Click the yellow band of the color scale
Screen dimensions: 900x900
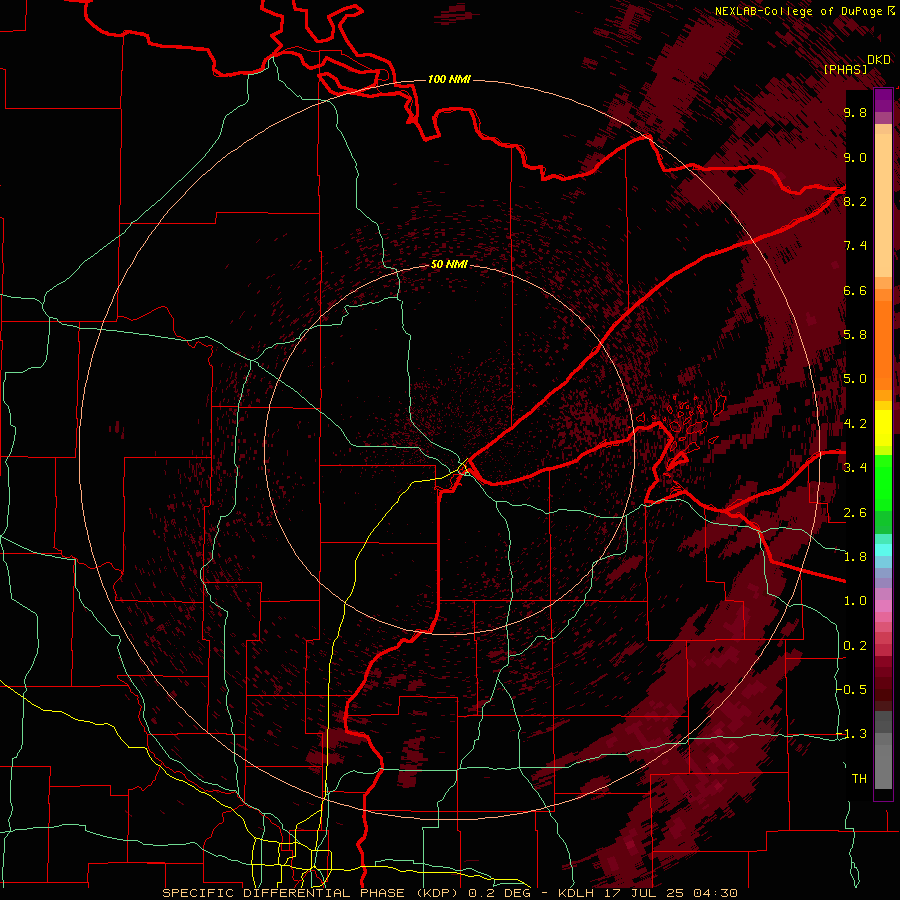tap(883, 428)
